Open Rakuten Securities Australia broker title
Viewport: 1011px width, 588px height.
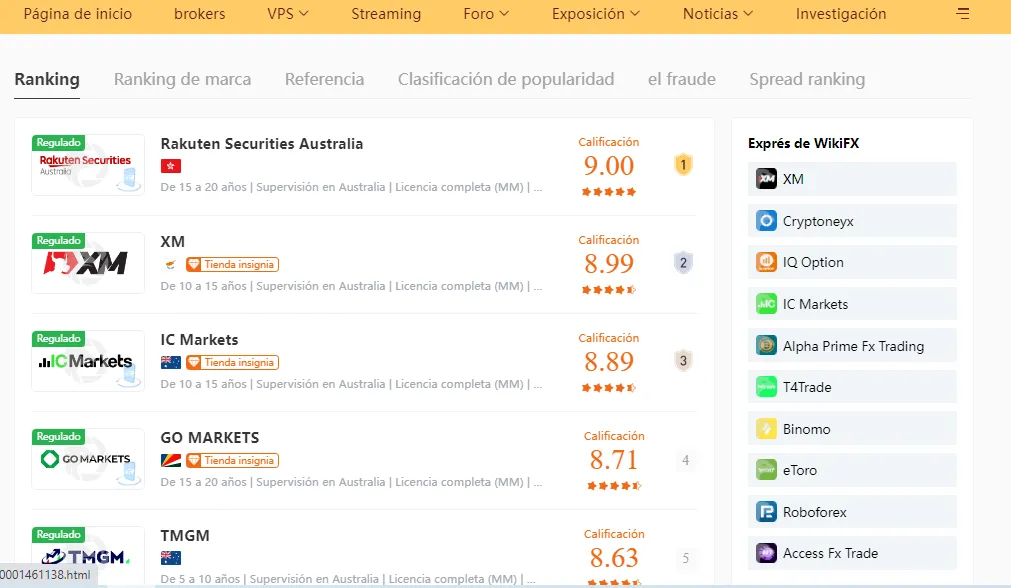pyautogui.click(x=262, y=144)
